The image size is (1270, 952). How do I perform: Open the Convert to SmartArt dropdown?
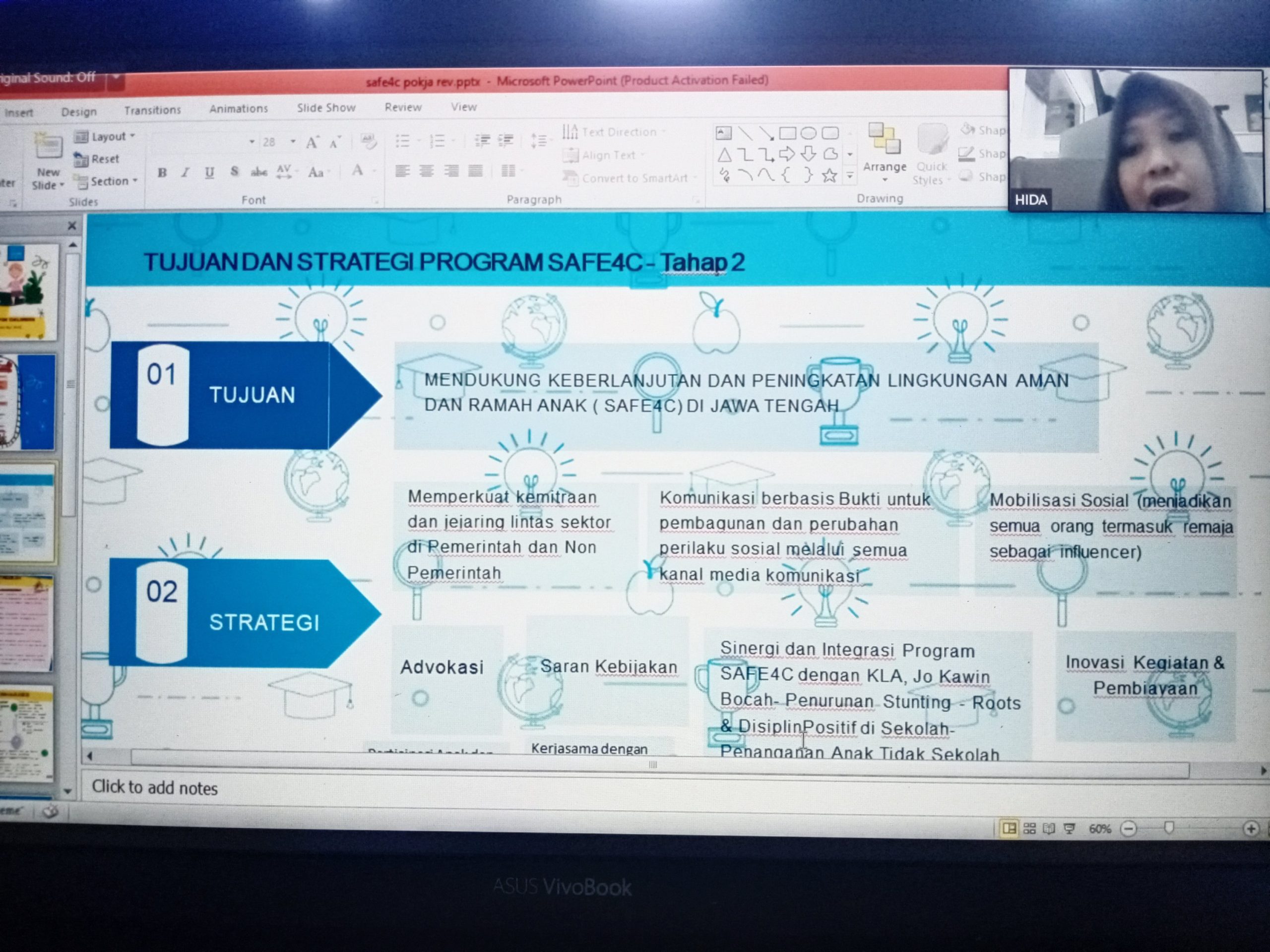click(x=629, y=178)
